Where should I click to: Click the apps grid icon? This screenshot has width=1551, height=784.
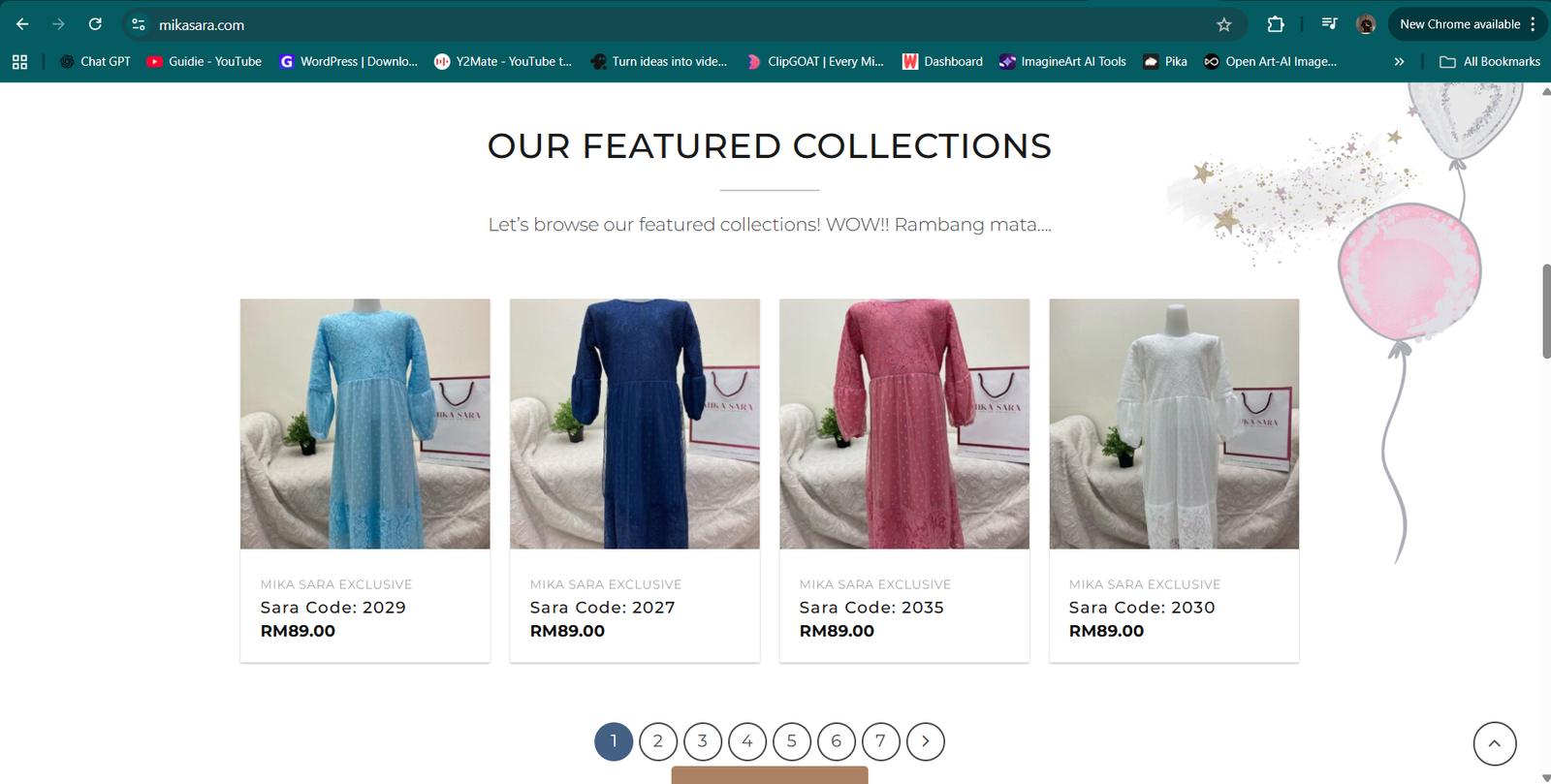pos(19,61)
